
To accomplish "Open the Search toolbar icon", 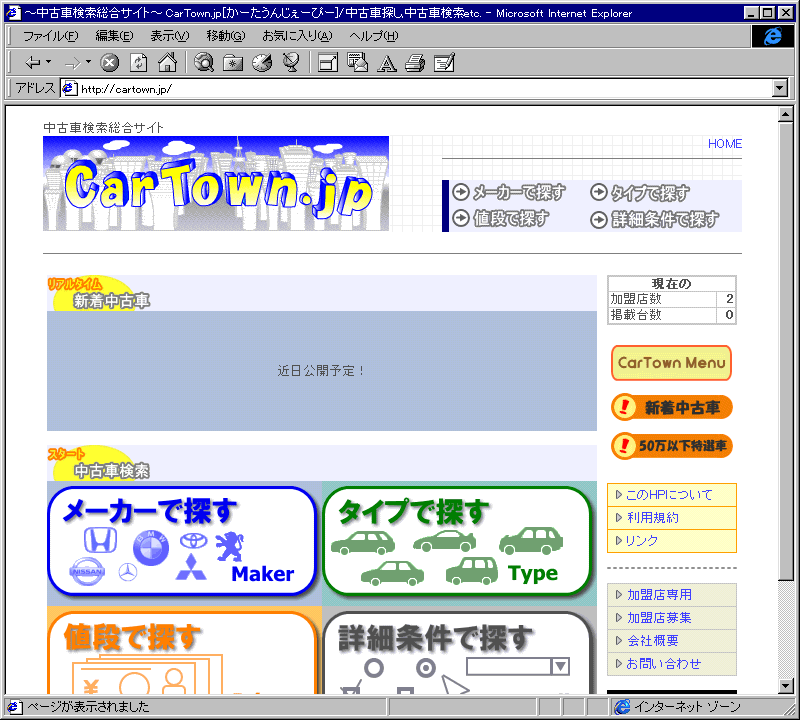I will pos(204,63).
